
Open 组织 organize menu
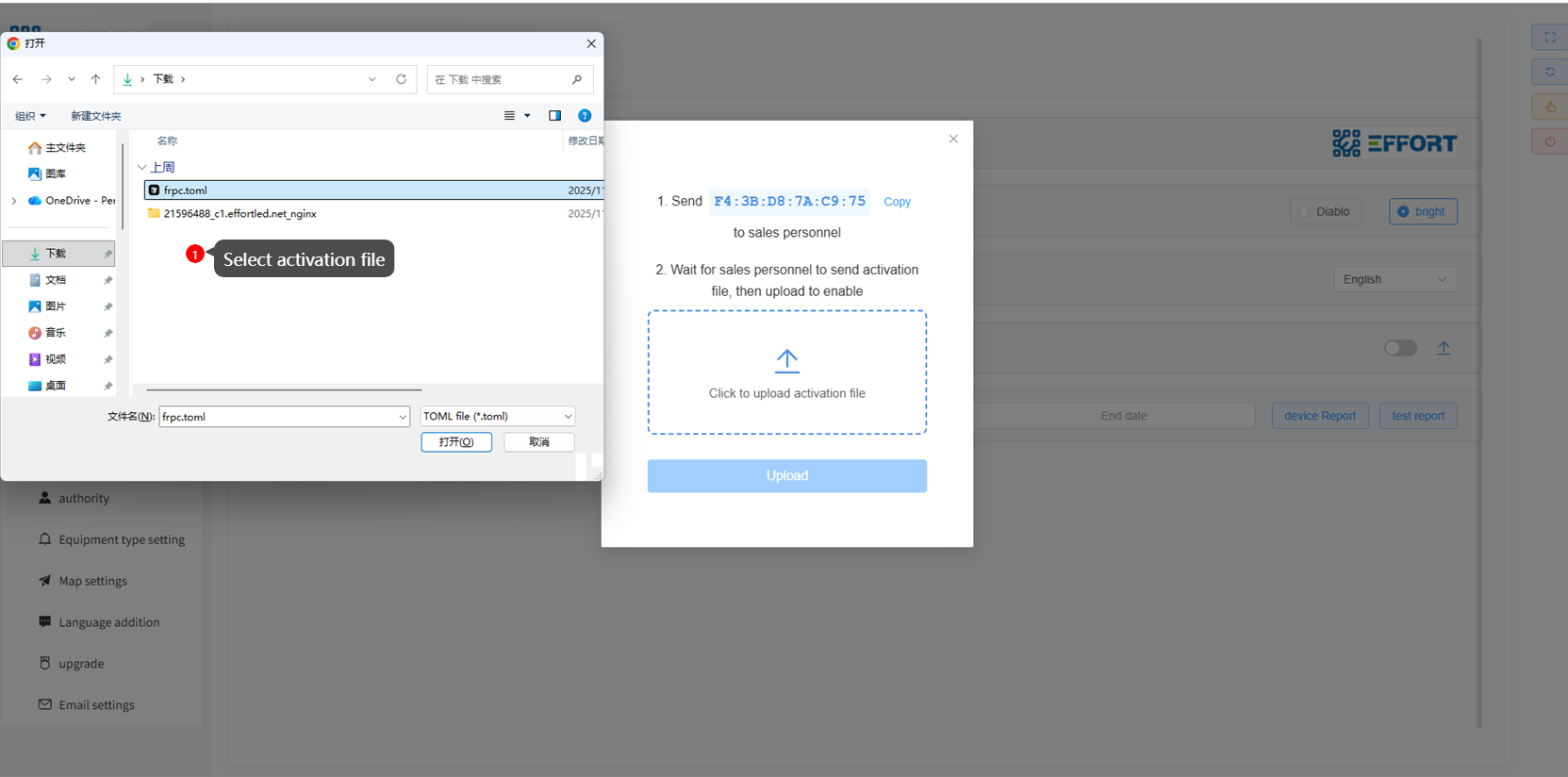click(30, 116)
